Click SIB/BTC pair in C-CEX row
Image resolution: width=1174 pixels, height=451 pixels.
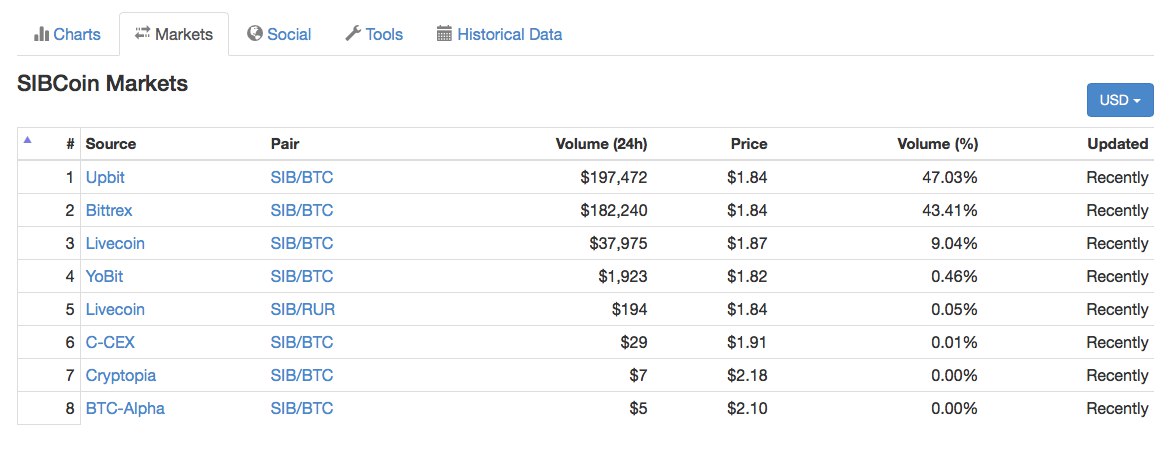click(302, 342)
